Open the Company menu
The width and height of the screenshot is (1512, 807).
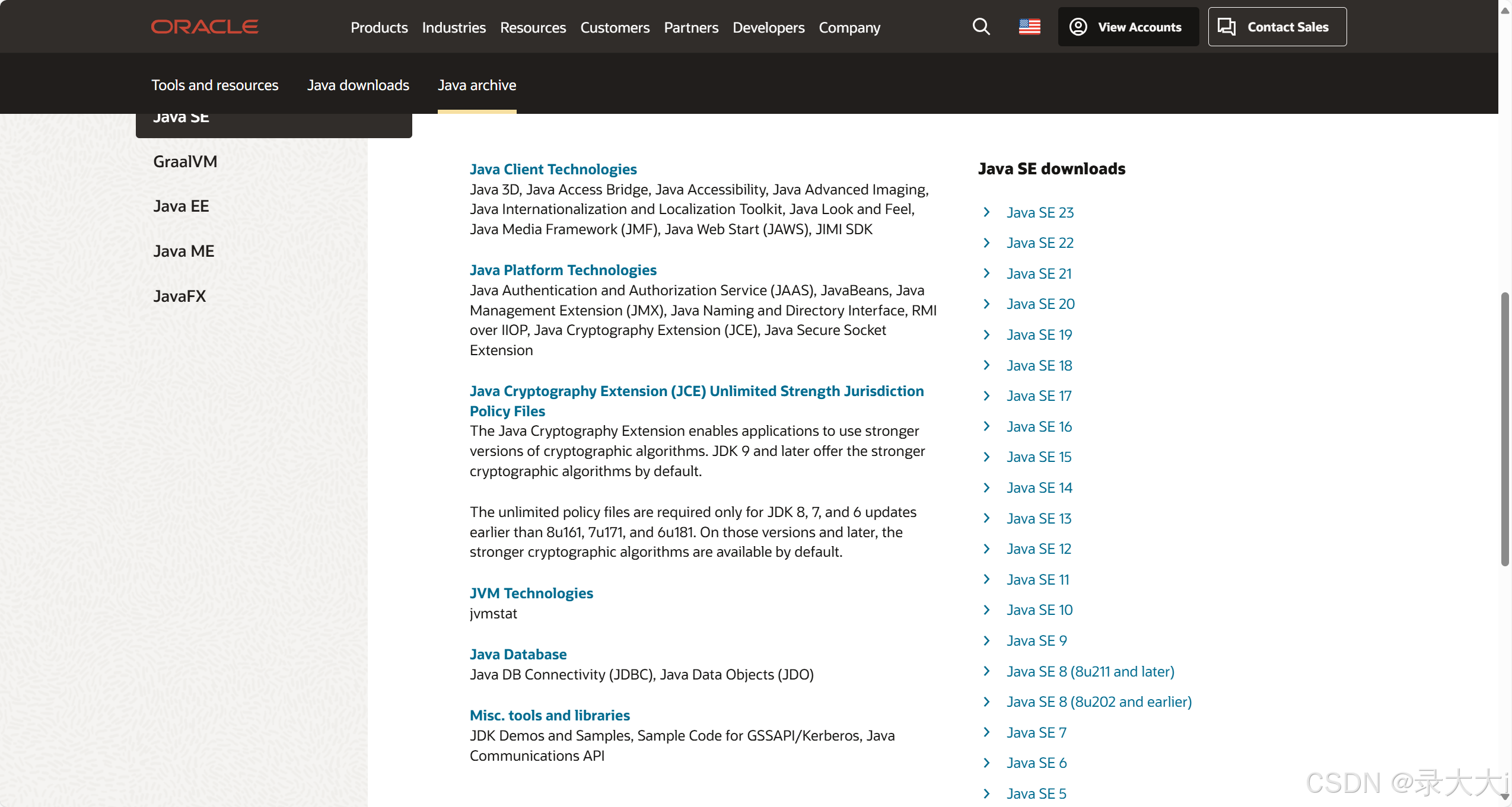click(x=849, y=27)
